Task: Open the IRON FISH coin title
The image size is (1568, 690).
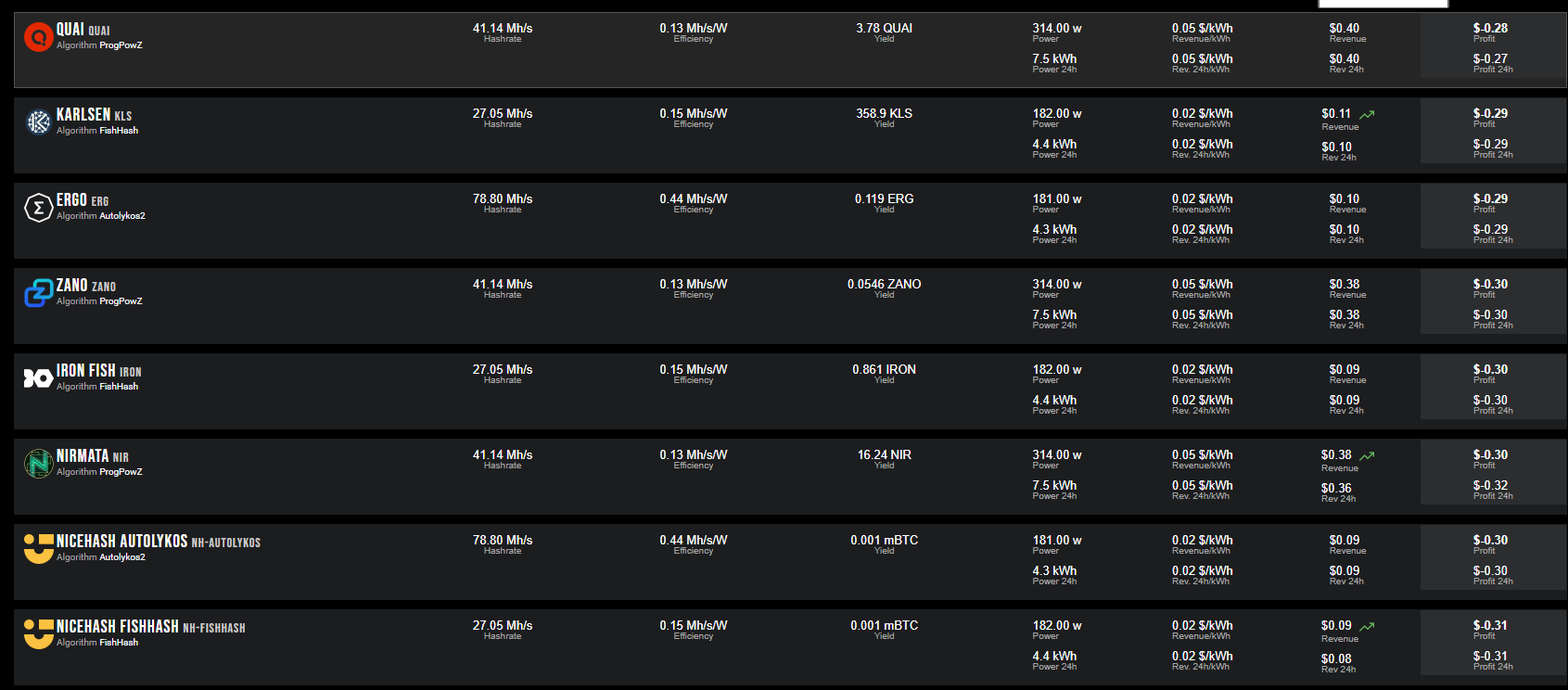Action: coord(98,371)
